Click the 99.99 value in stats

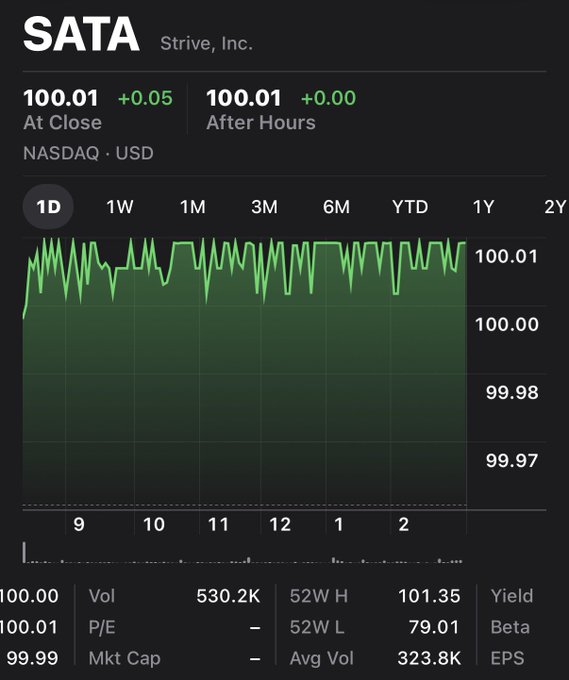click(32, 658)
